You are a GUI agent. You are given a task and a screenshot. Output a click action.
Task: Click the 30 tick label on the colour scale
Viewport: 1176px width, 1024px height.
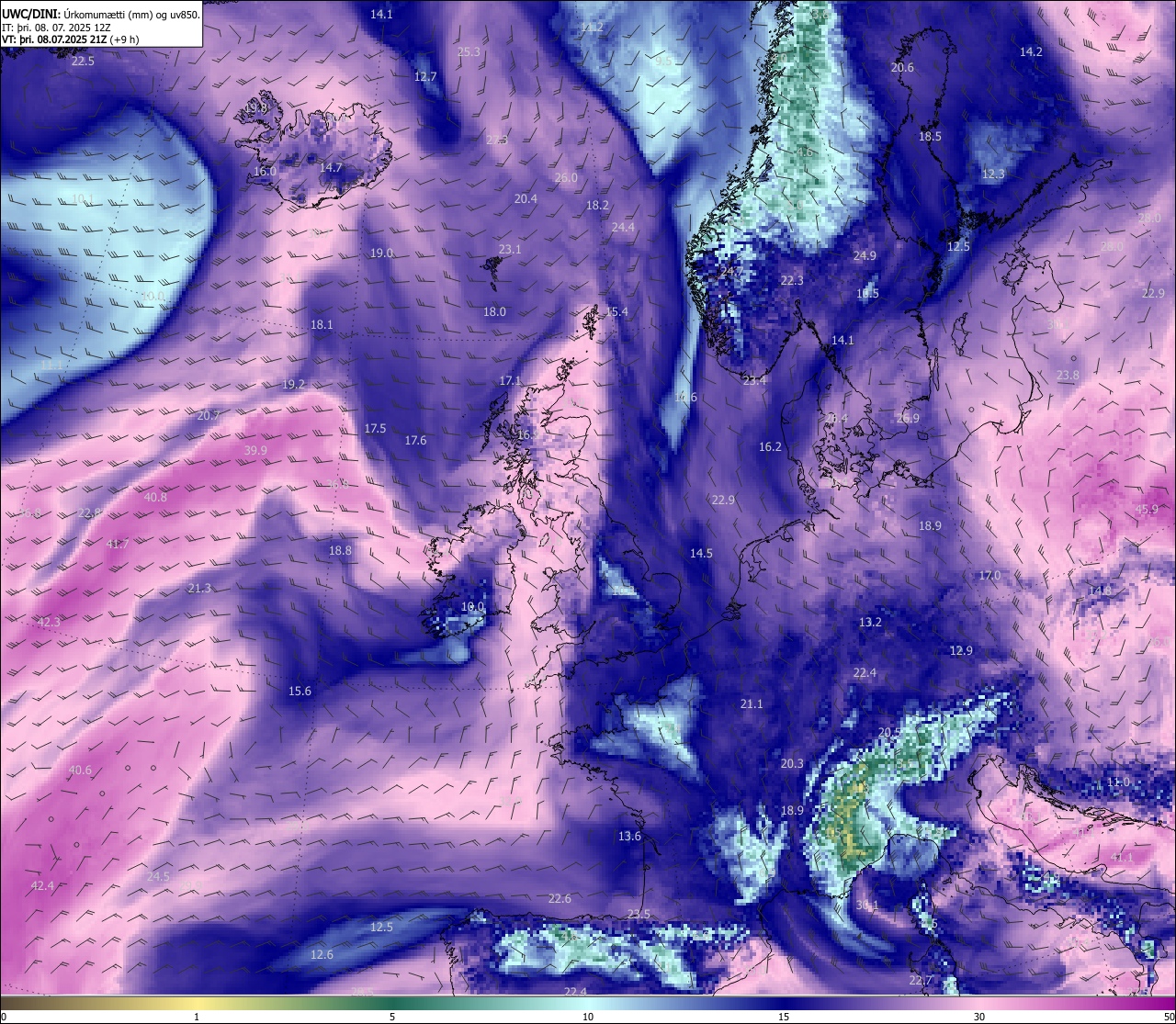(x=979, y=1017)
